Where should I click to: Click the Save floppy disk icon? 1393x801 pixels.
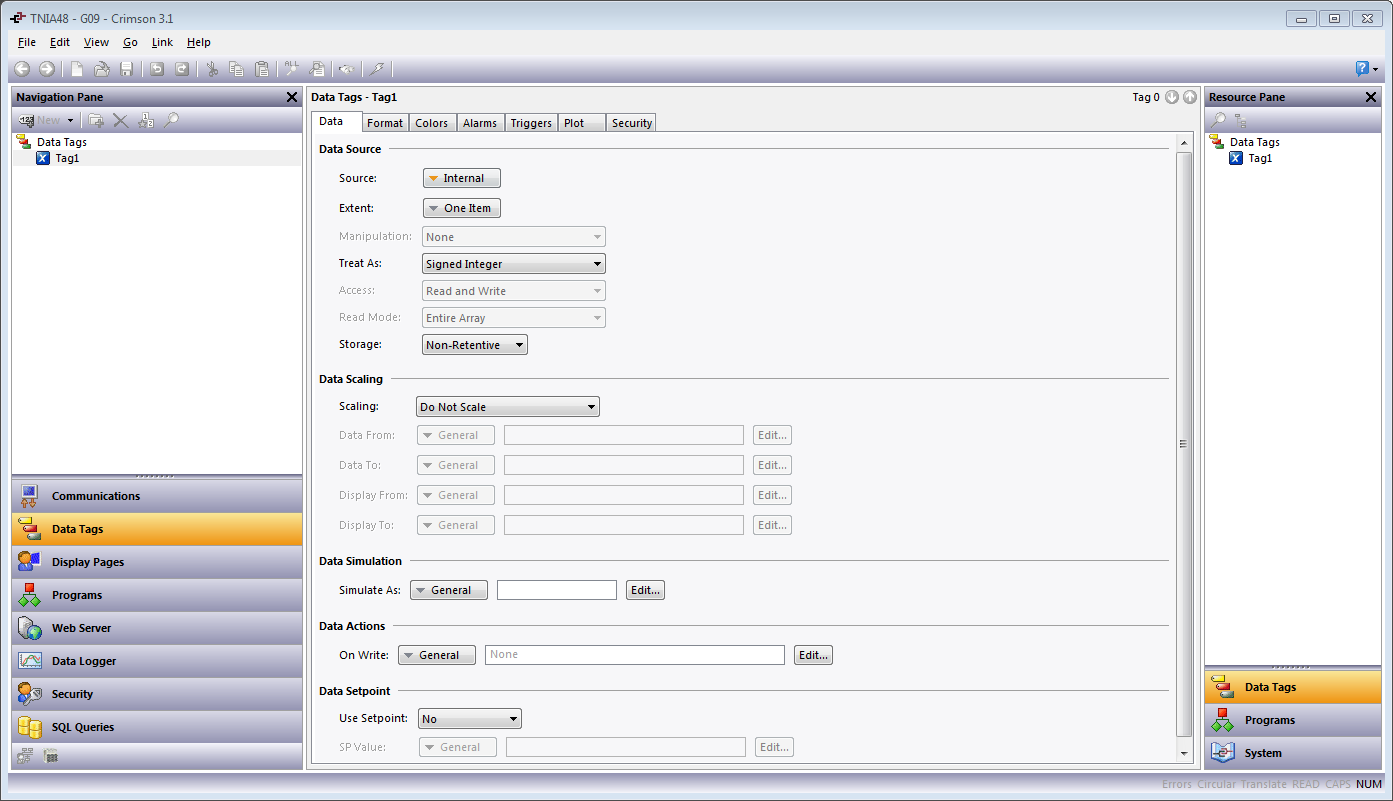pyautogui.click(x=126, y=69)
